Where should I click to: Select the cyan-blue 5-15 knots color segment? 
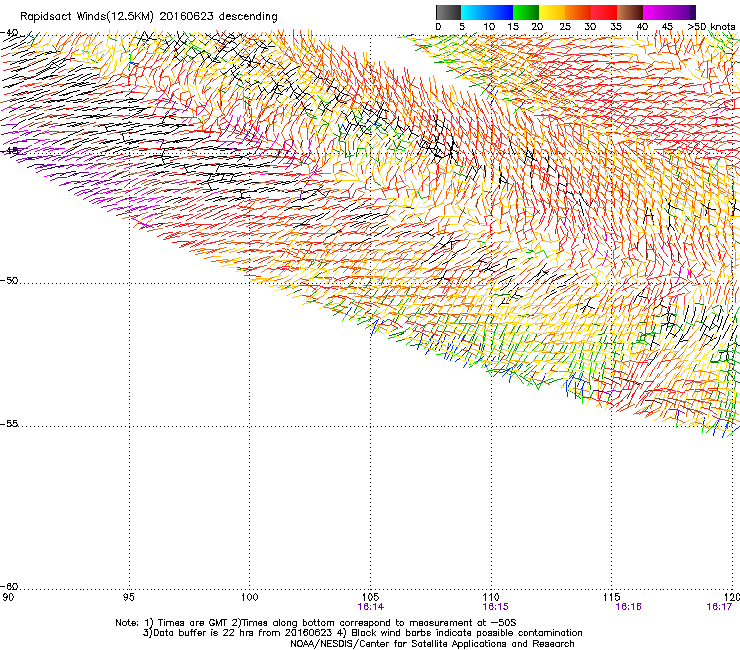487,12
